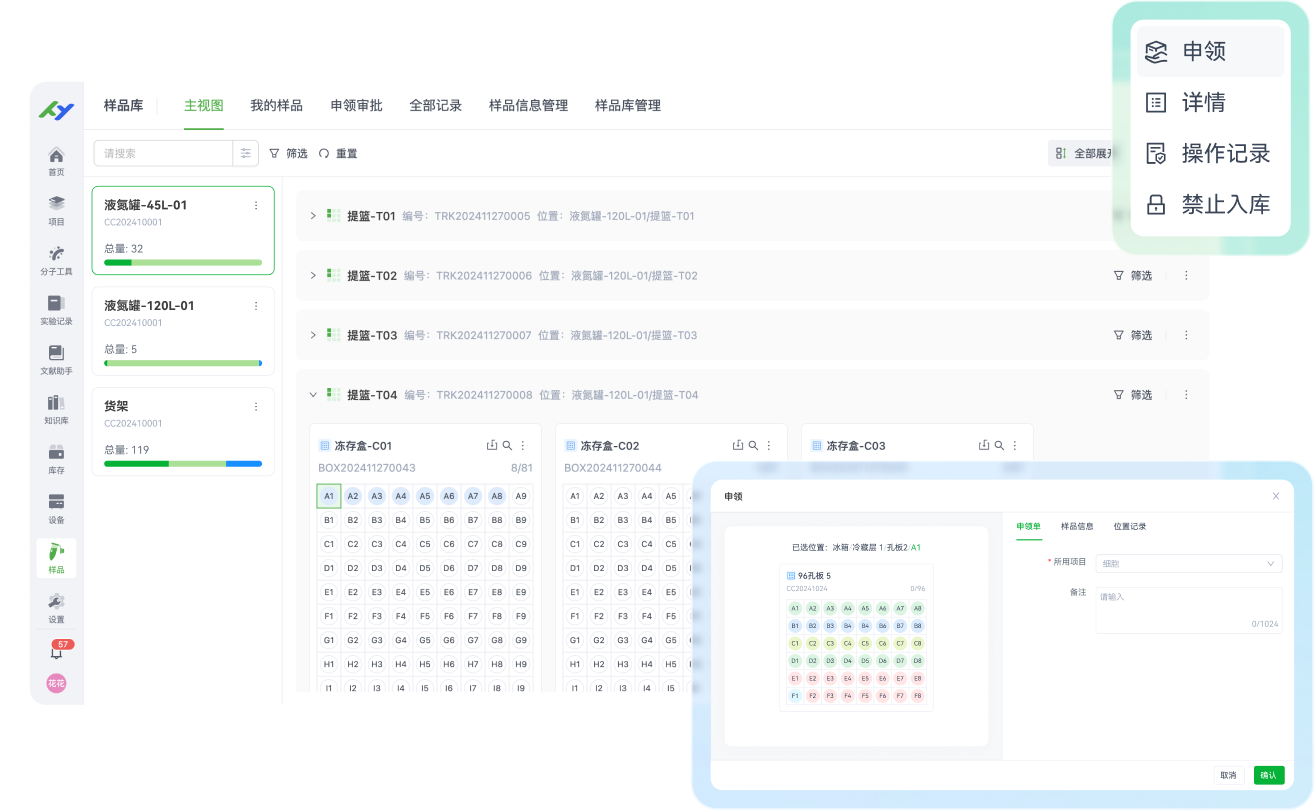The height and width of the screenshot is (810, 1314).
Task: Click 重置 reset button
Action: click(x=338, y=154)
